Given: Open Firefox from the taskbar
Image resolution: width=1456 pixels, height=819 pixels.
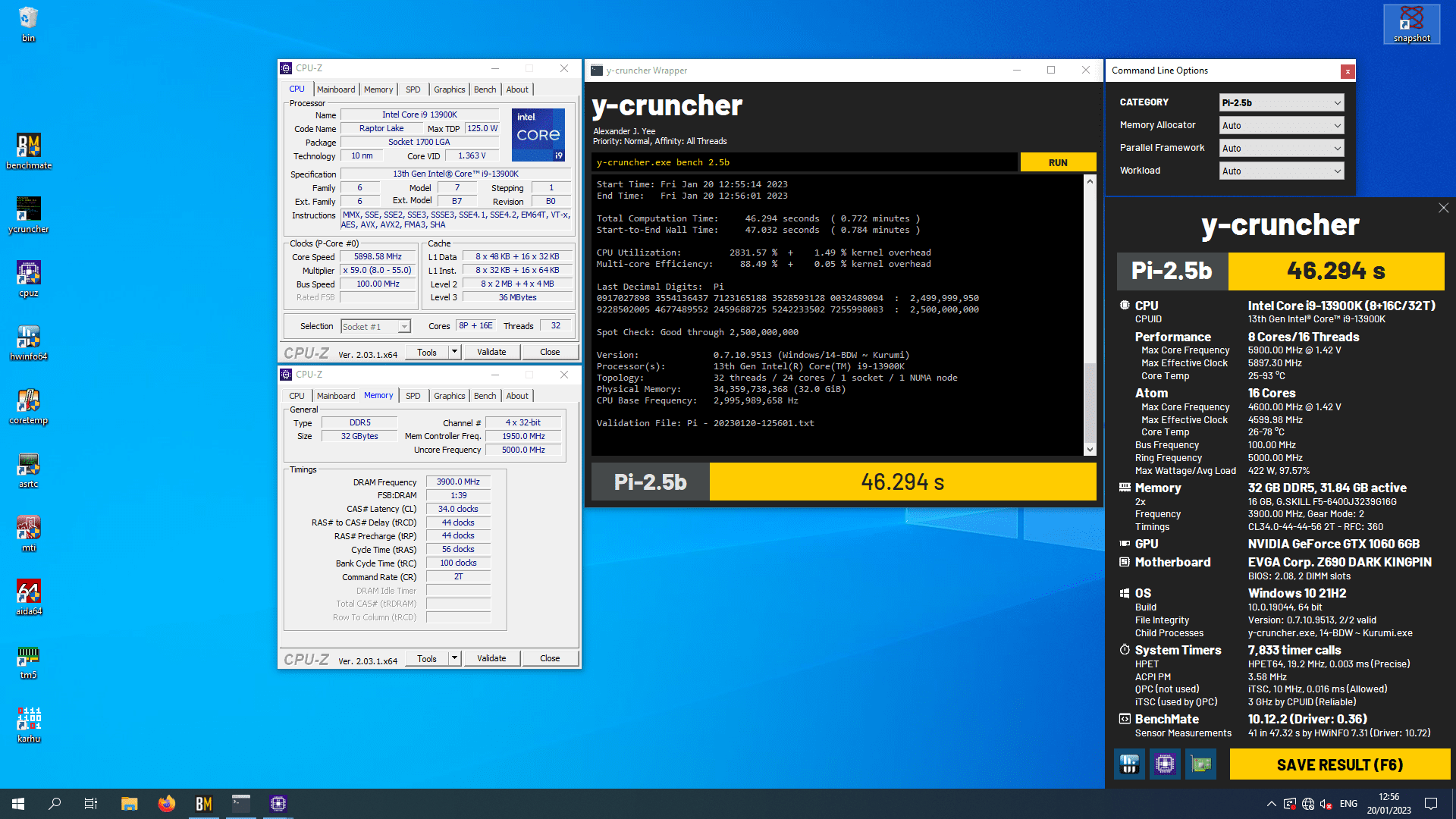Looking at the screenshot, I should tap(167, 804).
